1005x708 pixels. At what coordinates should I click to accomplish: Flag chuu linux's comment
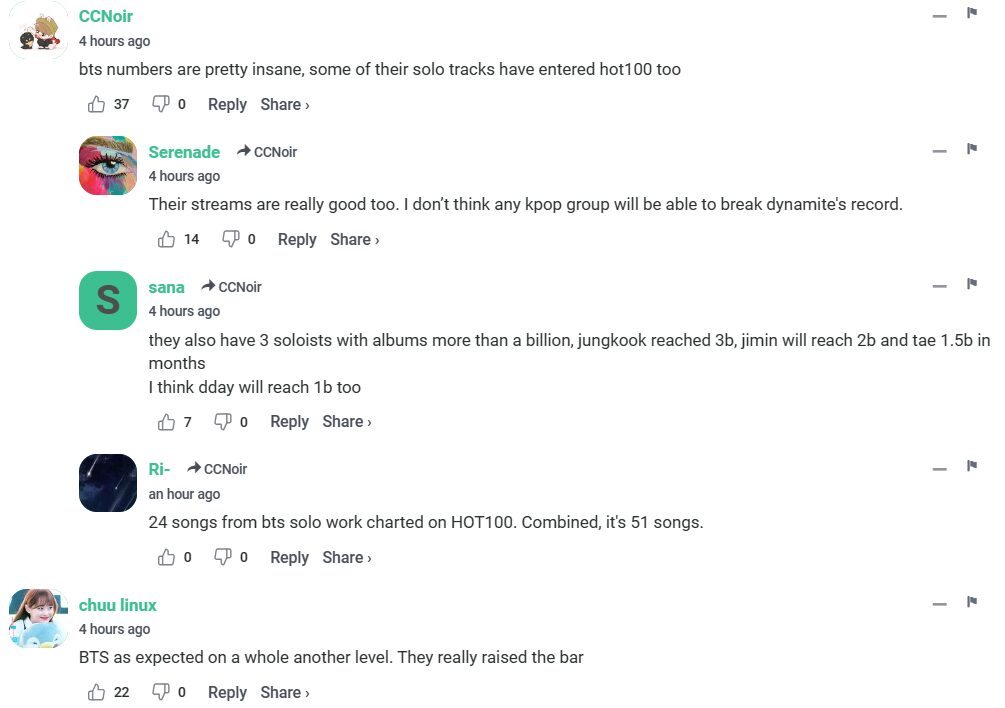[971, 602]
